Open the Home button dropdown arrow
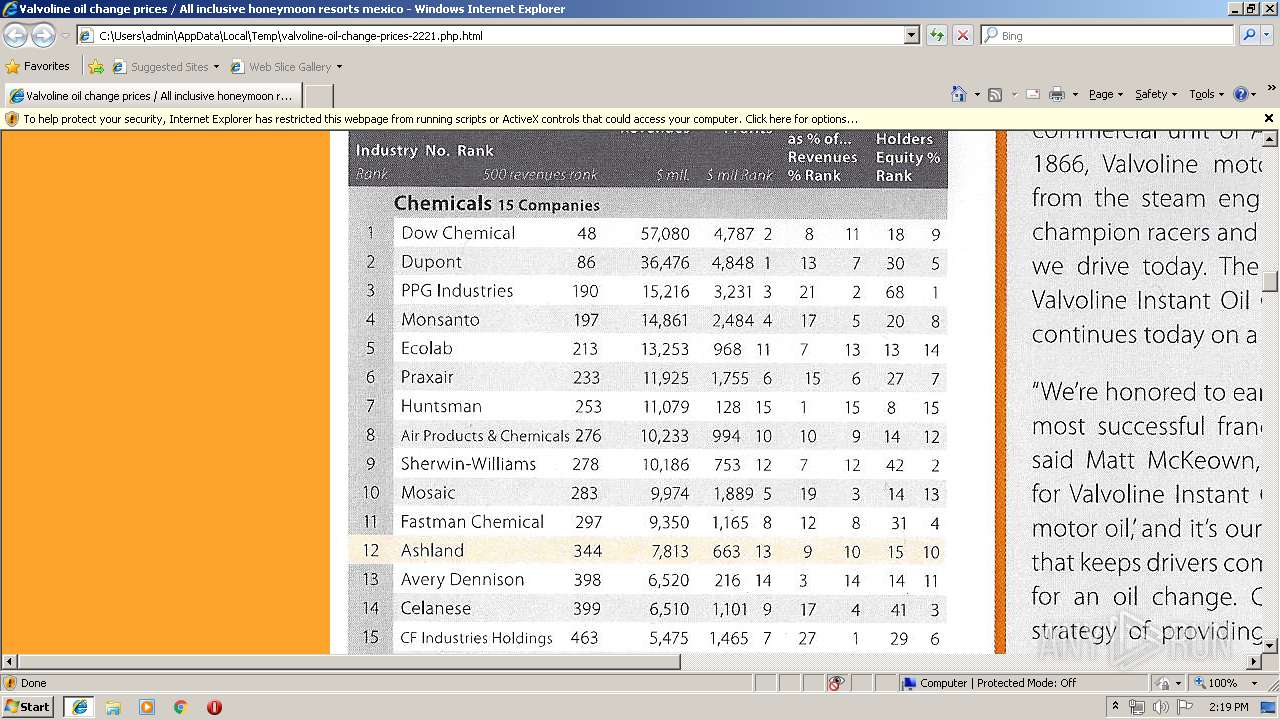The width and height of the screenshot is (1280, 720). [x=977, y=95]
